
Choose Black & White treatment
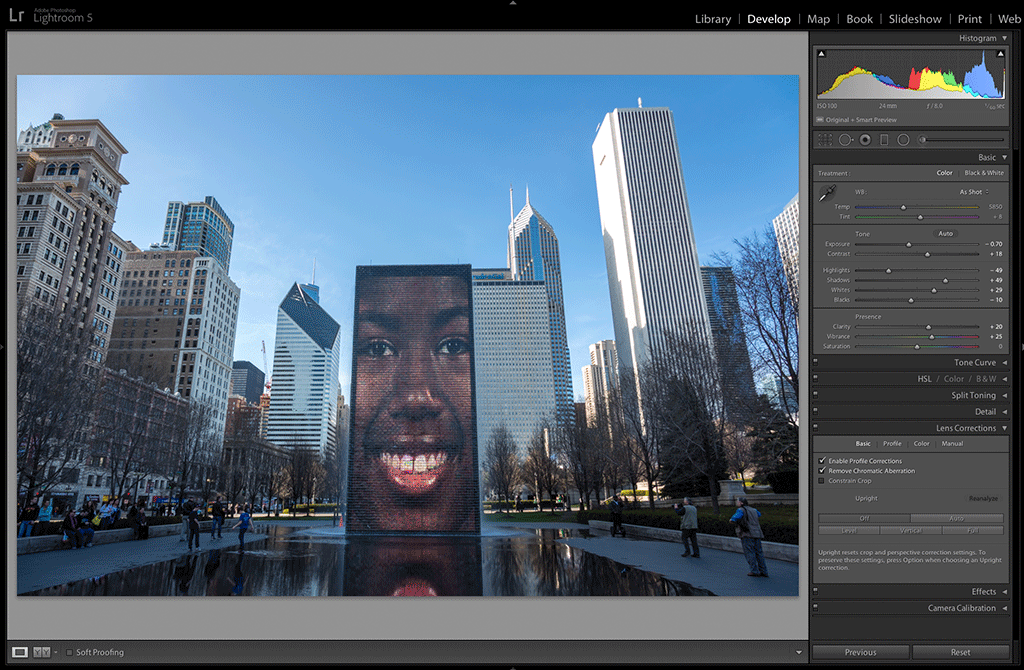coord(984,173)
